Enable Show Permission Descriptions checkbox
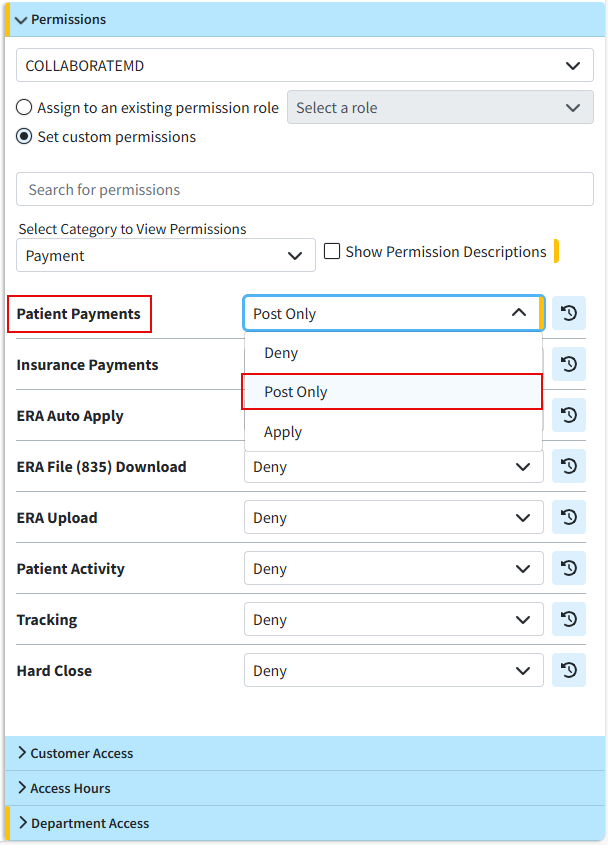The image size is (608, 845). tap(333, 252)
